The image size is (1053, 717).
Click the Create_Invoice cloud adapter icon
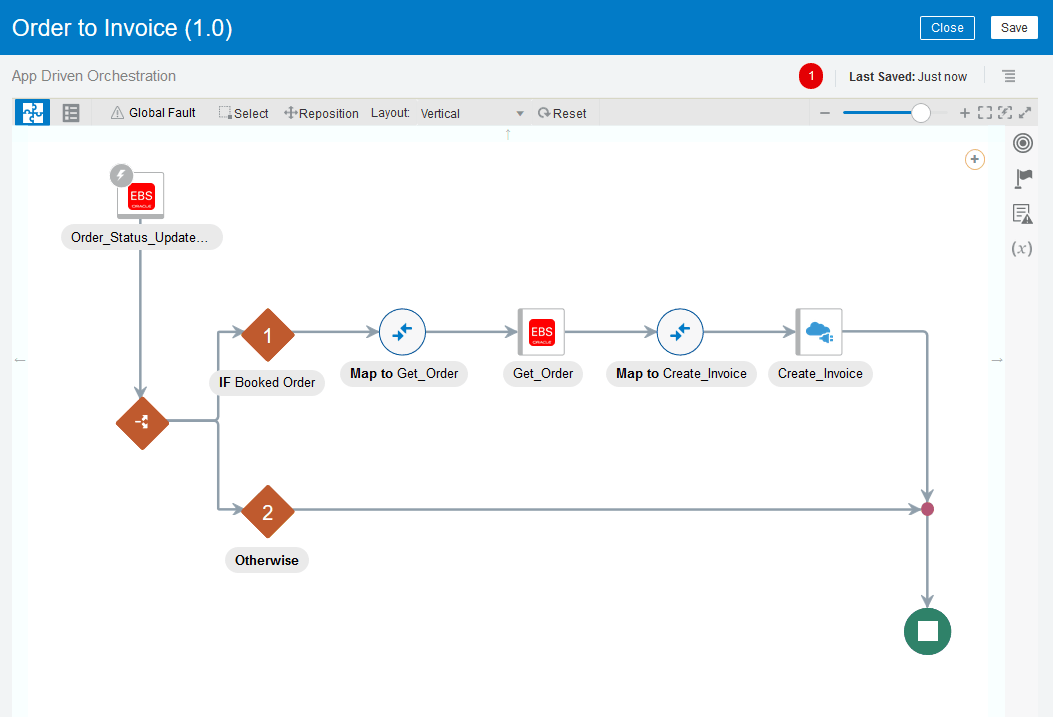click(820, 332)
